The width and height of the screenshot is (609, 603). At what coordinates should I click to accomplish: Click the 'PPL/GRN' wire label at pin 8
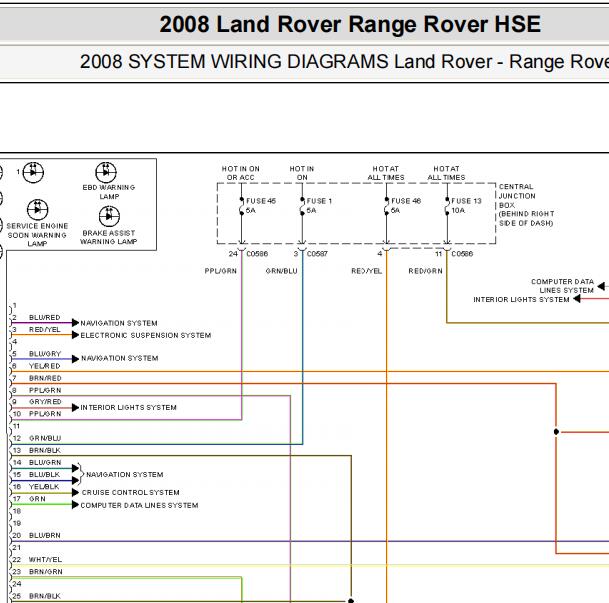pyautogui.click(x=45, y=390)
